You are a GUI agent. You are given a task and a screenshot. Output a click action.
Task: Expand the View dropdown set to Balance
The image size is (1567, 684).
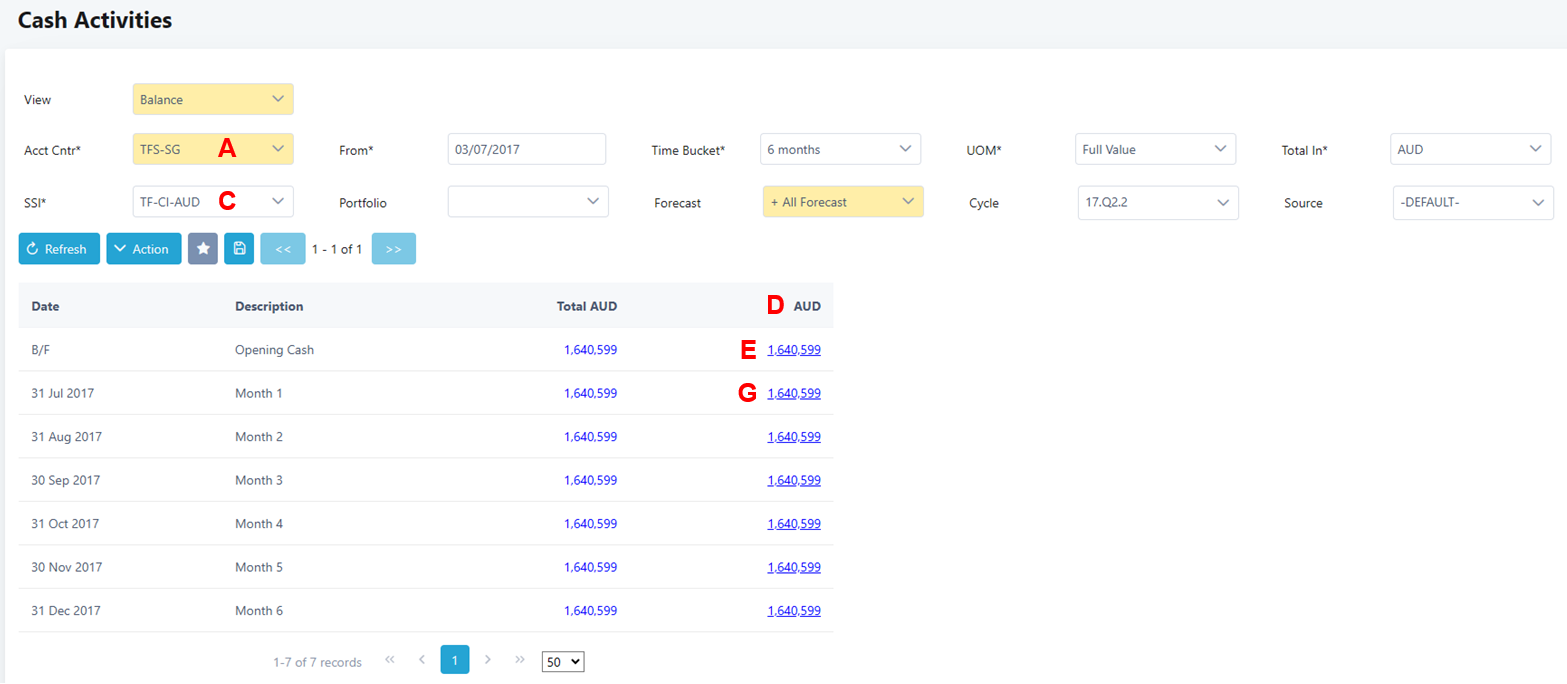point(213,99)
